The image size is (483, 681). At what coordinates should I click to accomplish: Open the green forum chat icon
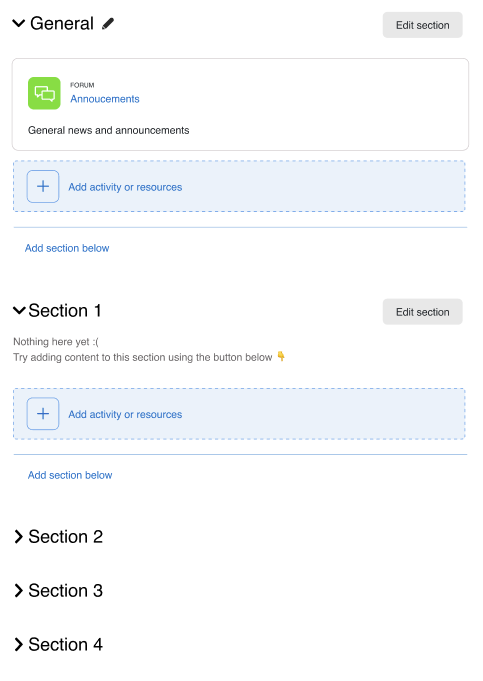(x=44, y=93)
